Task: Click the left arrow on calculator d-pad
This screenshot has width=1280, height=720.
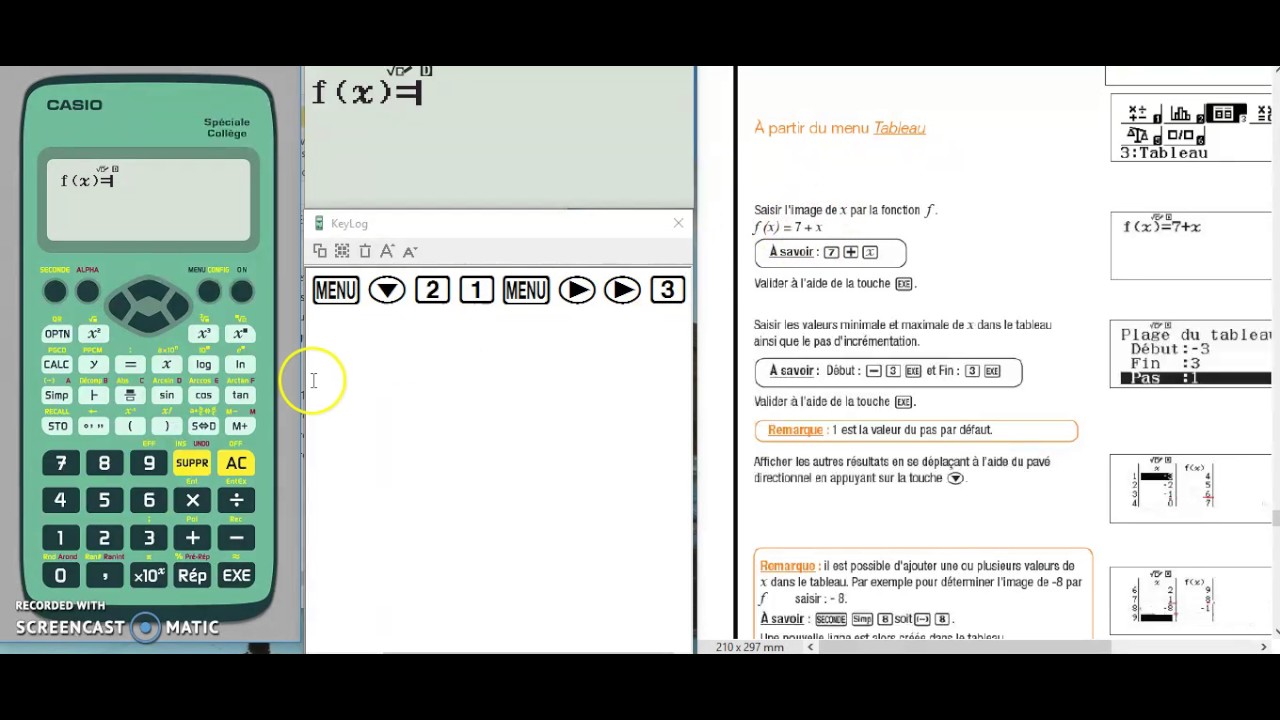Action: (120, 305)
